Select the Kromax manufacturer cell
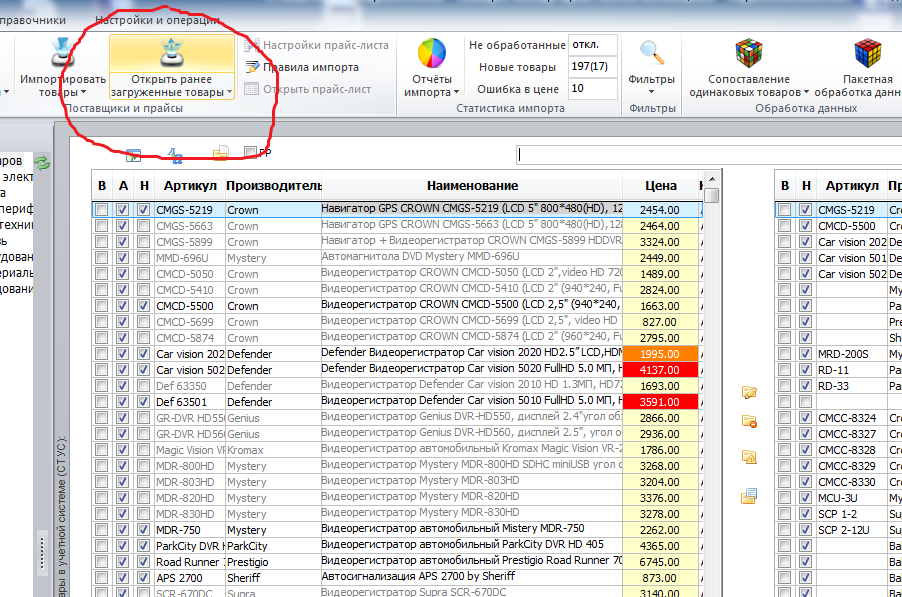The height and width of the screenshot is (597, 902). (273, 450)
